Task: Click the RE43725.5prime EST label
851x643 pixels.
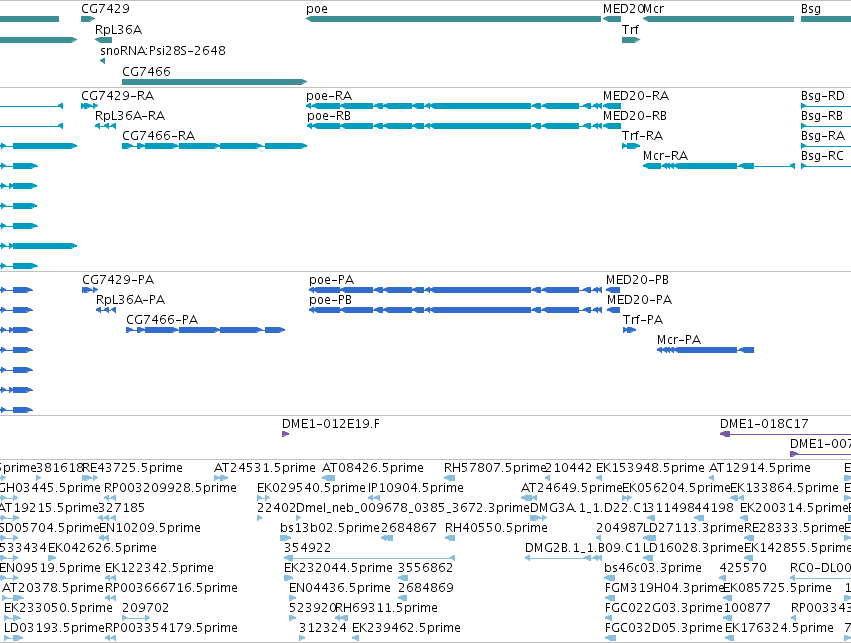Action: point(133,468)
